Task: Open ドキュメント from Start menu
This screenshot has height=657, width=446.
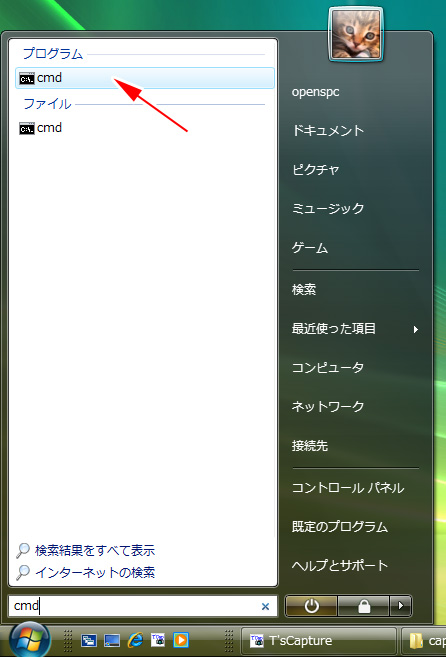Action: pos(328,131)
